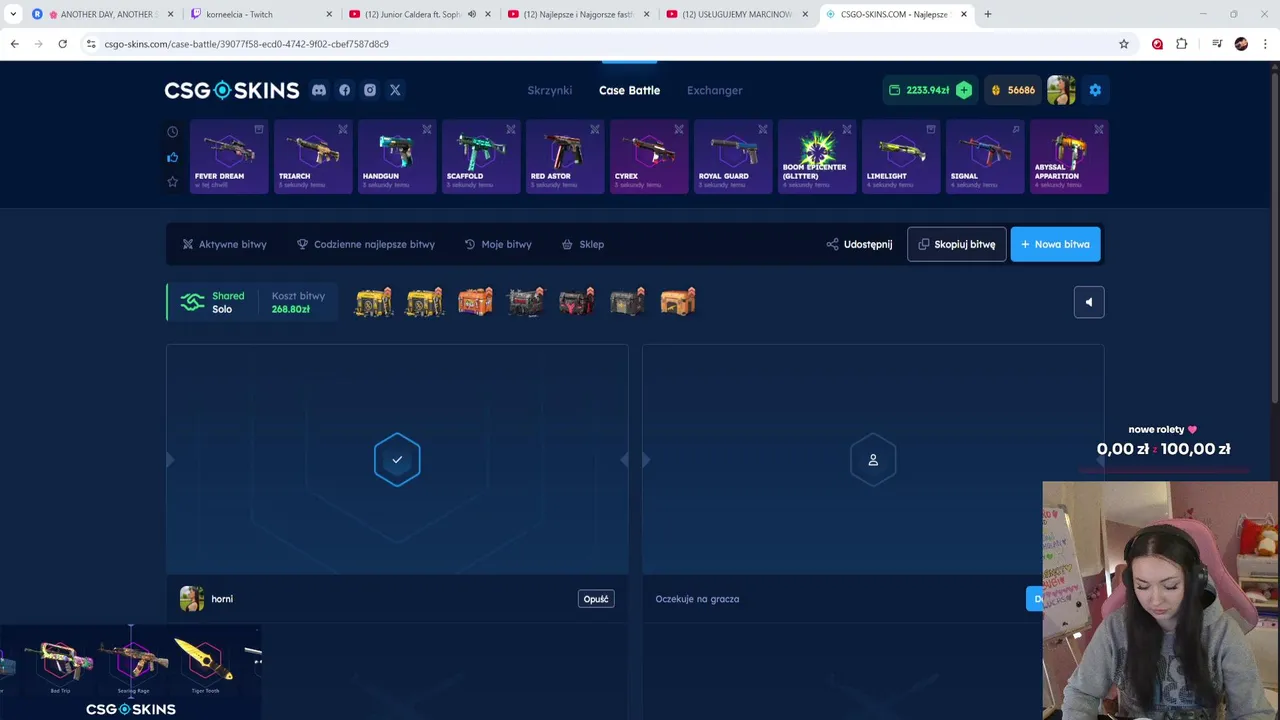Image resolution: width=1280 pixels, height=720 pixels.
Task: Click the empty player slot hexagon
Action: click(x=873, y=460)
